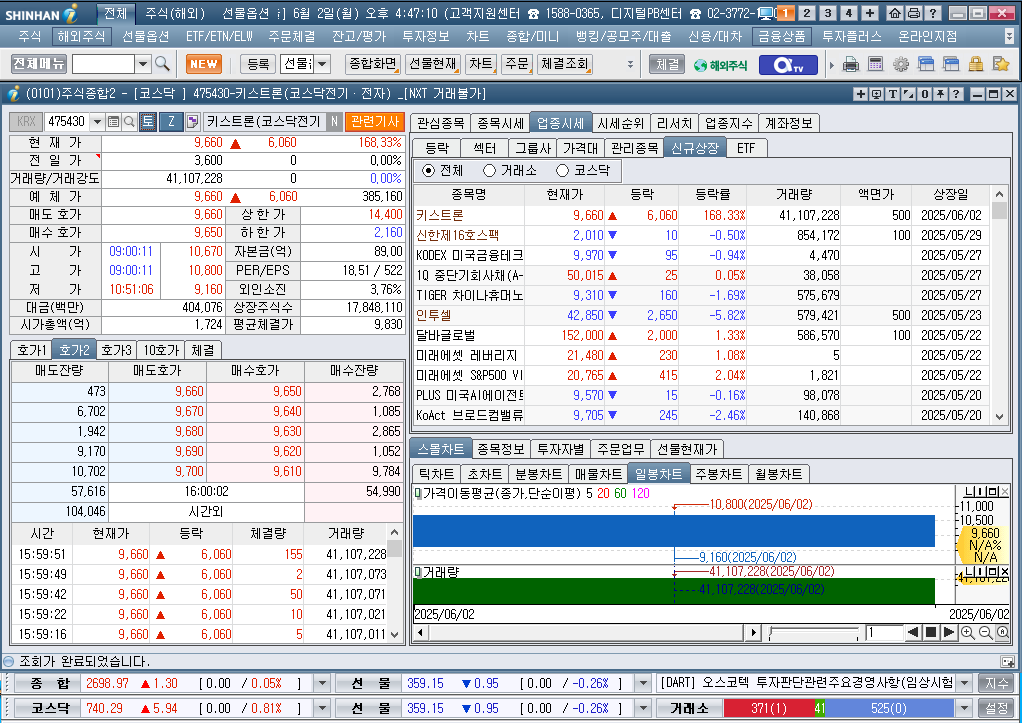Click the stock search magnifier beside code field
1022x723 pixels.
pyautogui.click(x=129, y=121)
